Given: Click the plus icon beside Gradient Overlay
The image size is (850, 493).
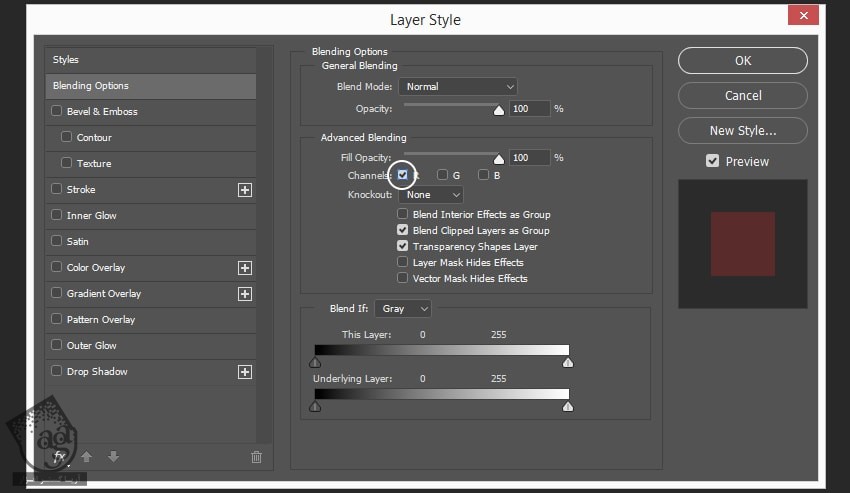Looking at the screenshot, I should point(245,294).
